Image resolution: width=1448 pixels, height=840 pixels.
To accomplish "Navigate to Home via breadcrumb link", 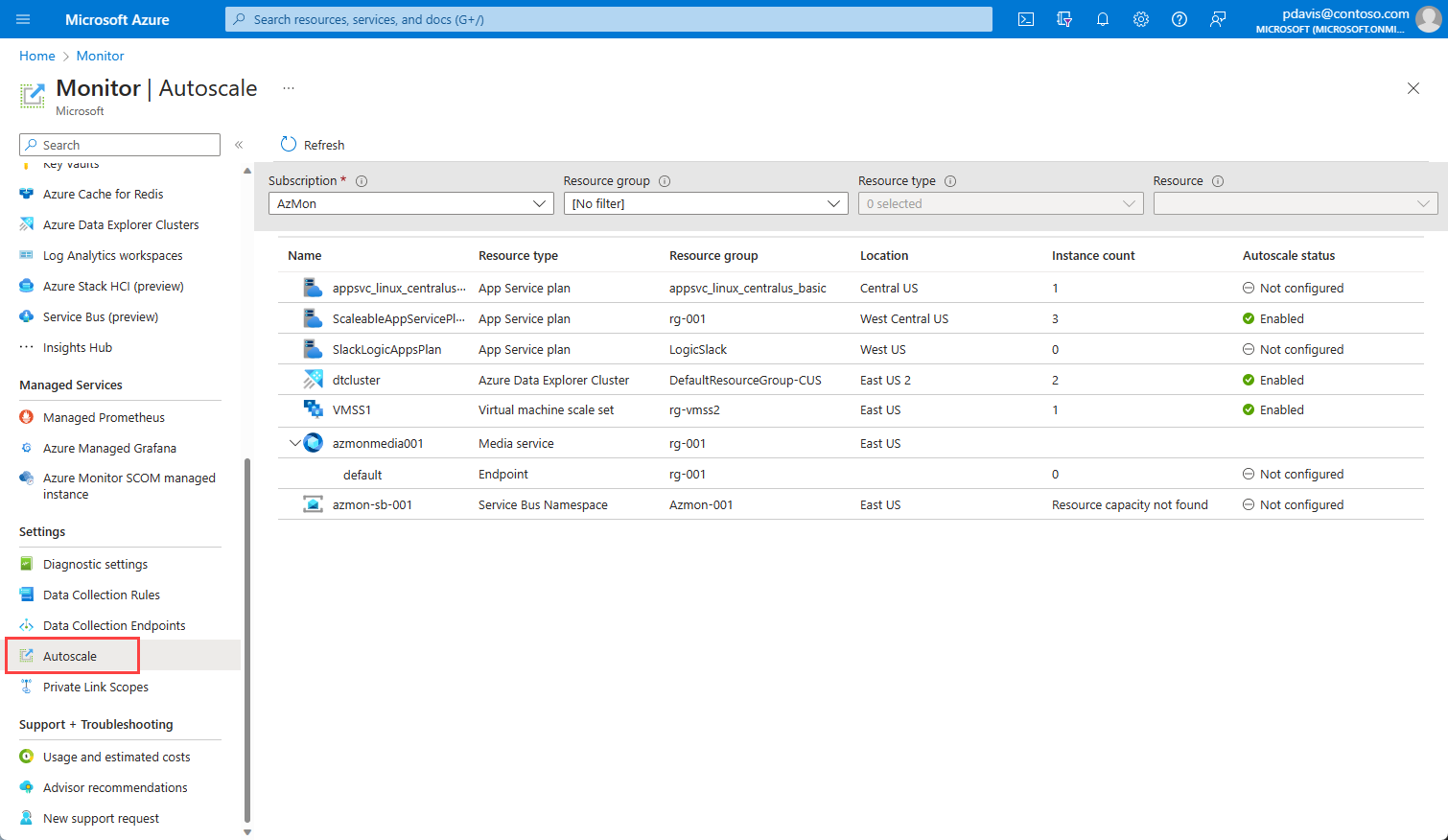I will pos(36,55).
